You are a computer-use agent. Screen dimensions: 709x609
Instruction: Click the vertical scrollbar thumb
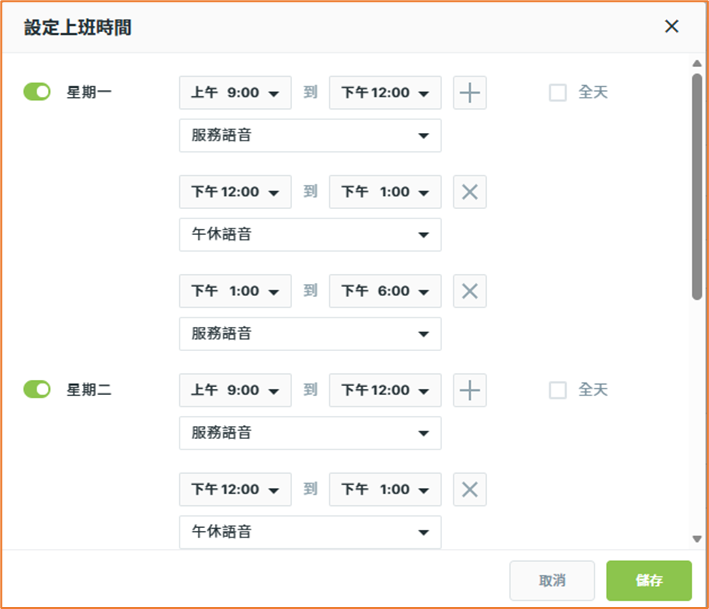(697, 185)
